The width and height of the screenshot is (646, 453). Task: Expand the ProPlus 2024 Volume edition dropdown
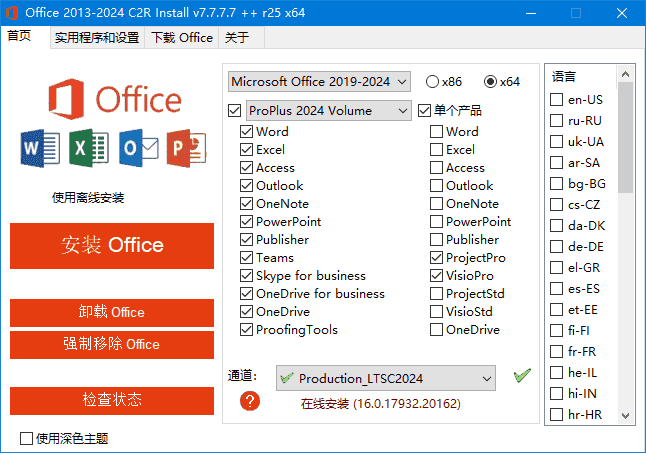[x=328, y=110]
